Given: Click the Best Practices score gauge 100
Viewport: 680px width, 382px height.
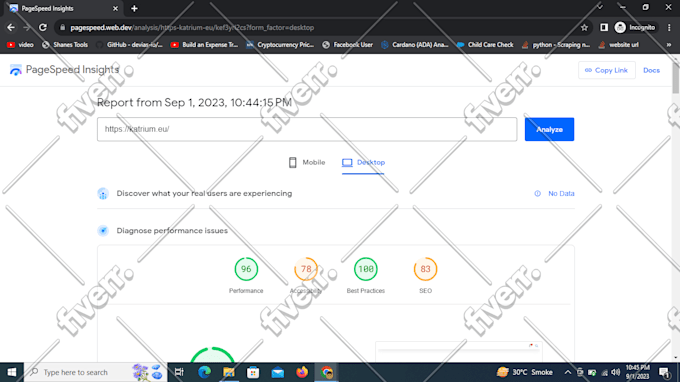Looking at the screenshot, I should (x=366, y=269).
